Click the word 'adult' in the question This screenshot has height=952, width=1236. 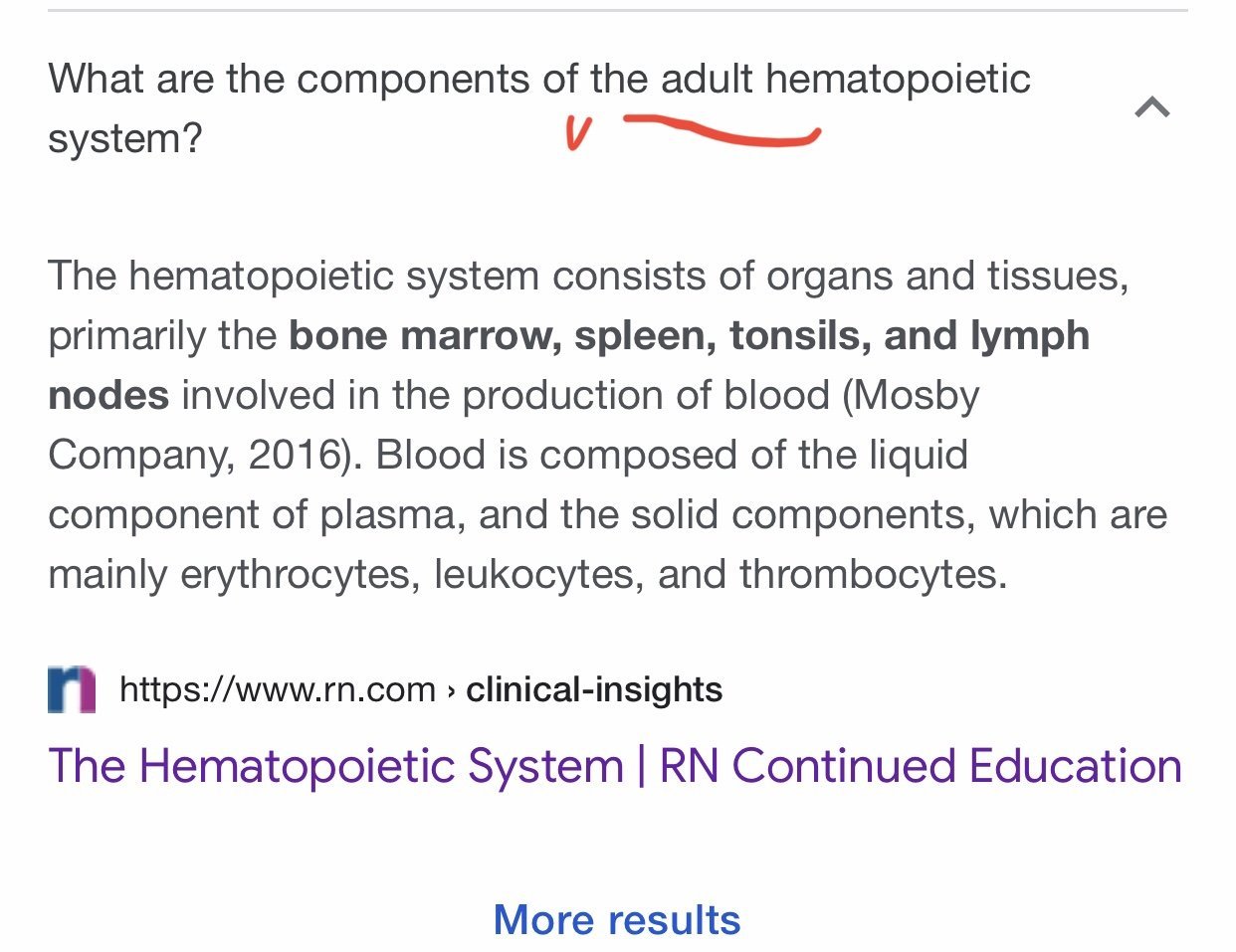coord(707,80)
